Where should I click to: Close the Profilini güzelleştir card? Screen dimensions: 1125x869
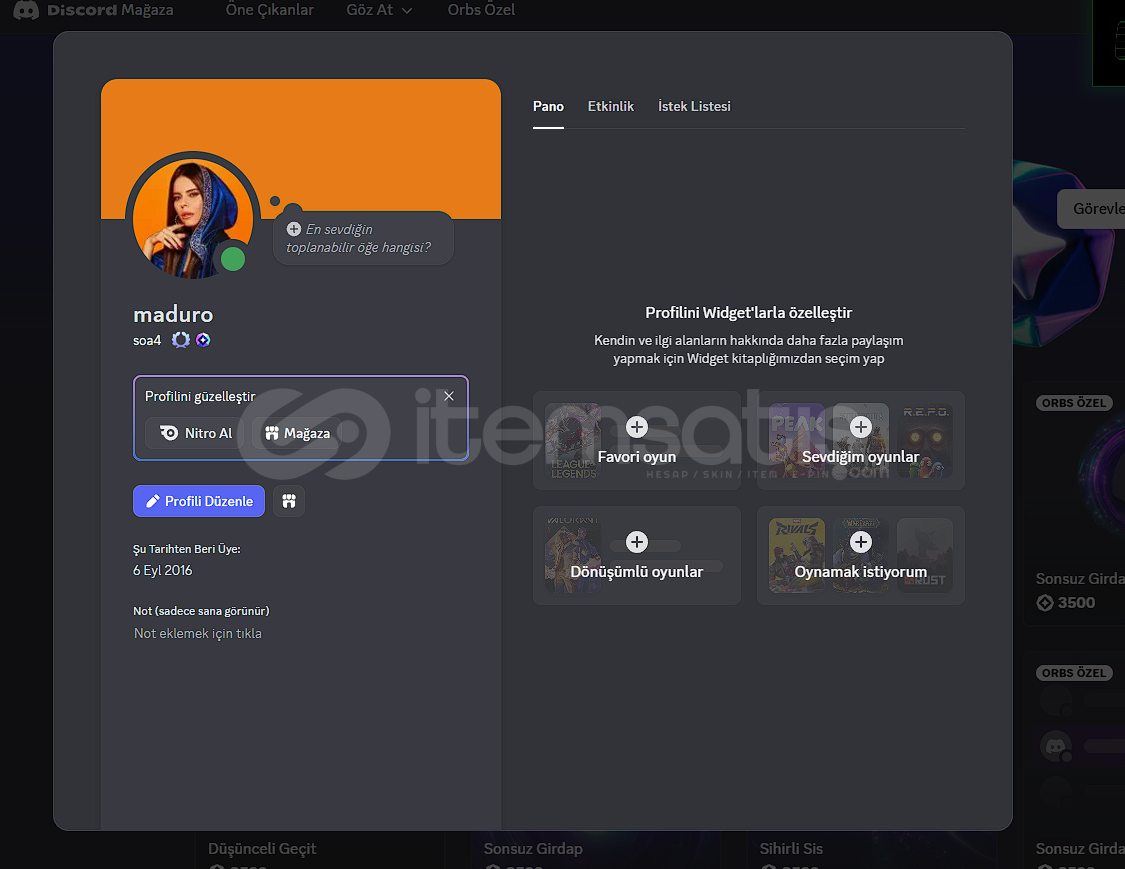(449, 396)
